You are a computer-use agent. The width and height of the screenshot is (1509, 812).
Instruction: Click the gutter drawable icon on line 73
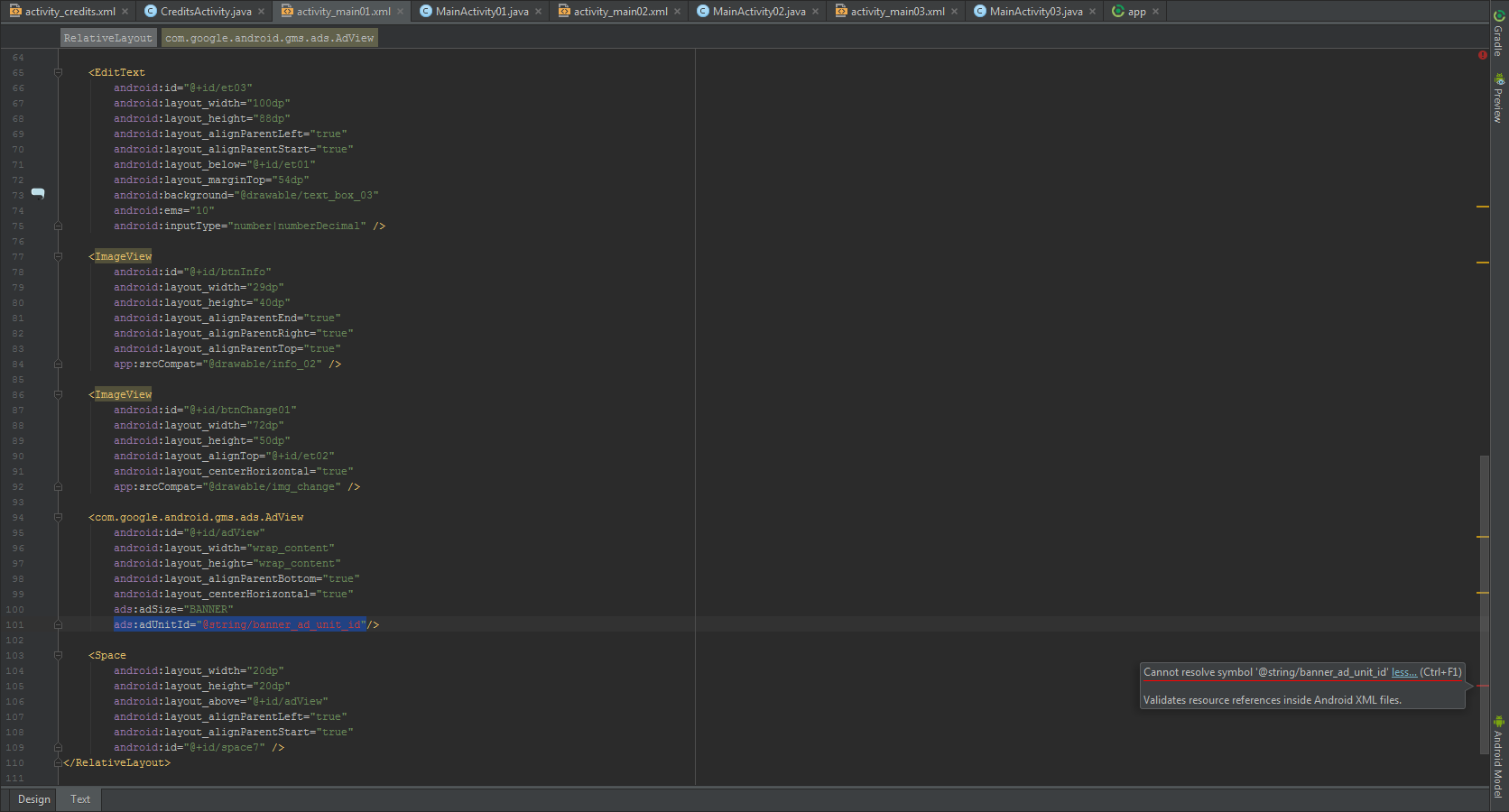coord(38,193)
